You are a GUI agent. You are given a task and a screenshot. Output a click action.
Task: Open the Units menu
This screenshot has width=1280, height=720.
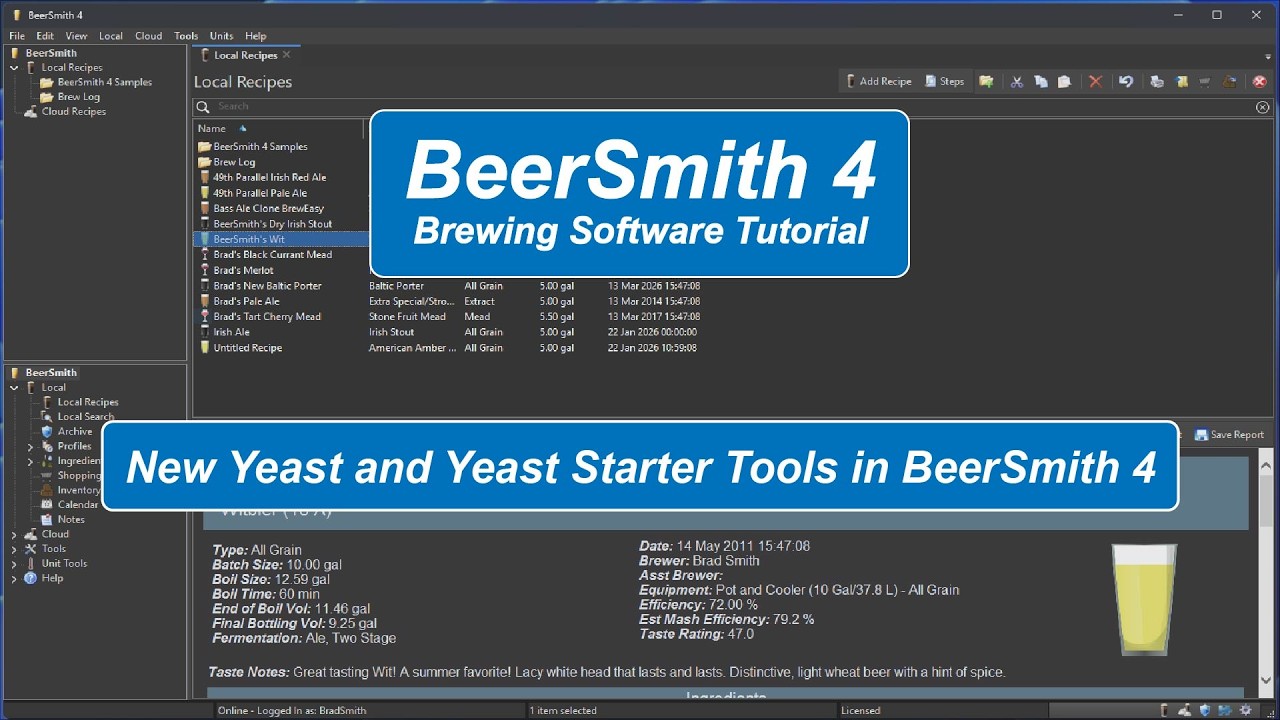221,36
